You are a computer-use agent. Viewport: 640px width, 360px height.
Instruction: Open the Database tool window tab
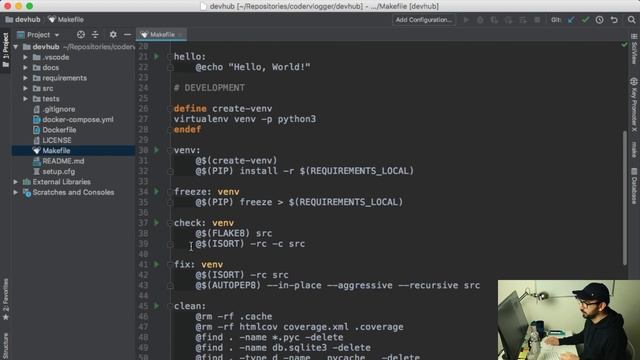coord(634,186)
